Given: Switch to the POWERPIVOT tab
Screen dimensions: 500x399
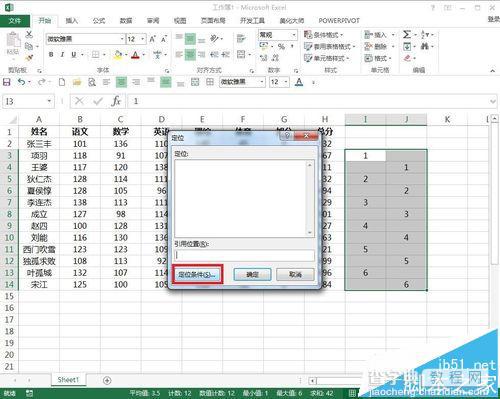Looking at the screenshot, I should [339, 21].
